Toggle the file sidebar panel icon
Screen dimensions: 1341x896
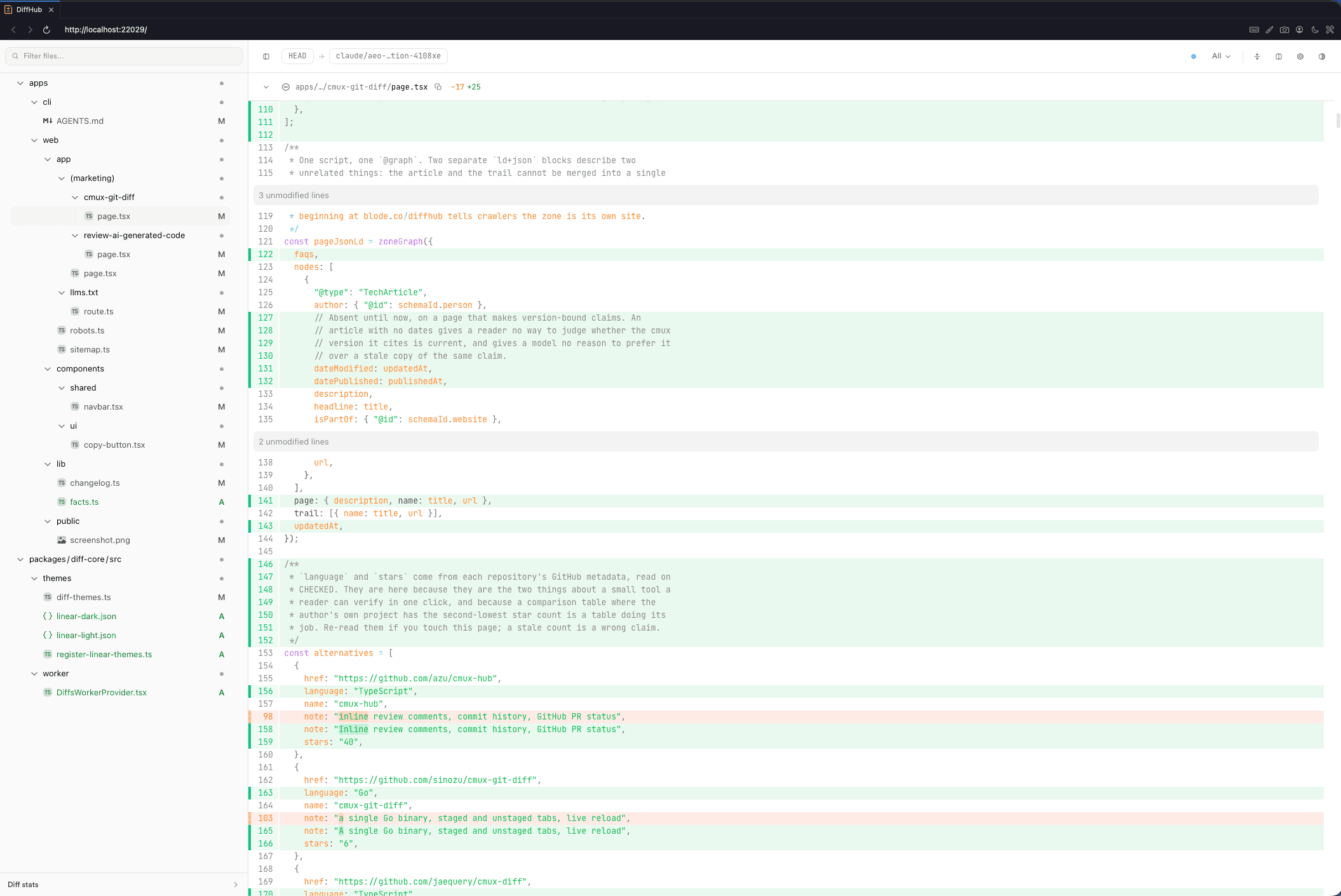tap(266, 57)
